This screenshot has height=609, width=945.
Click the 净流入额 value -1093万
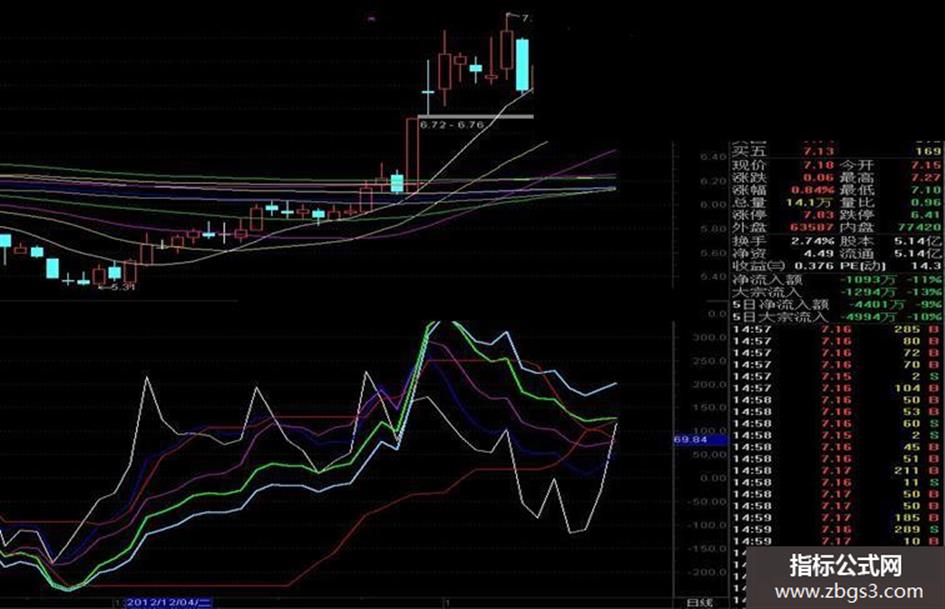tap(868, 280)
